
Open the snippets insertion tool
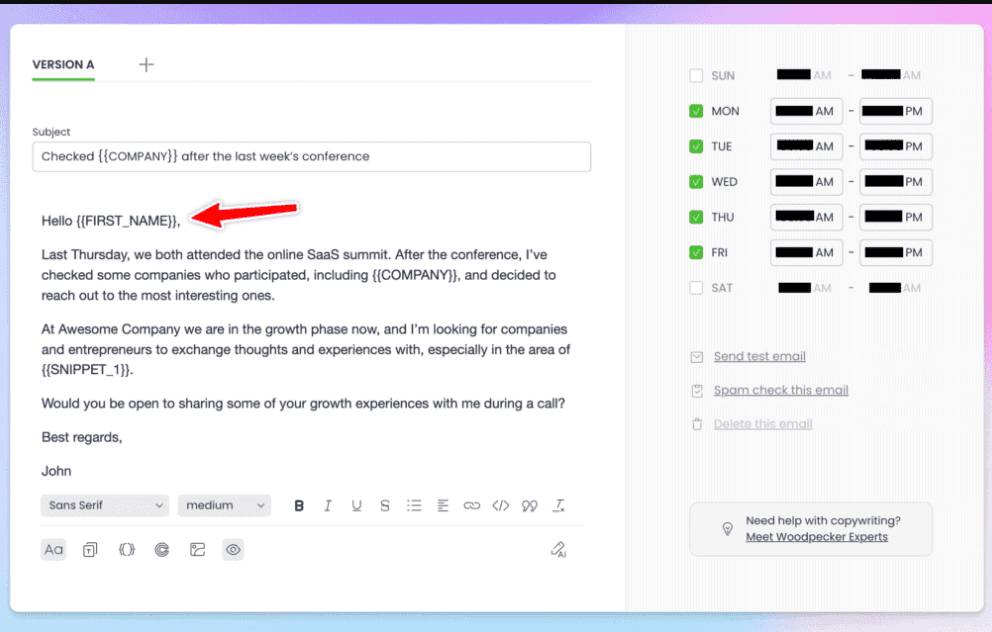coord(126,549)
